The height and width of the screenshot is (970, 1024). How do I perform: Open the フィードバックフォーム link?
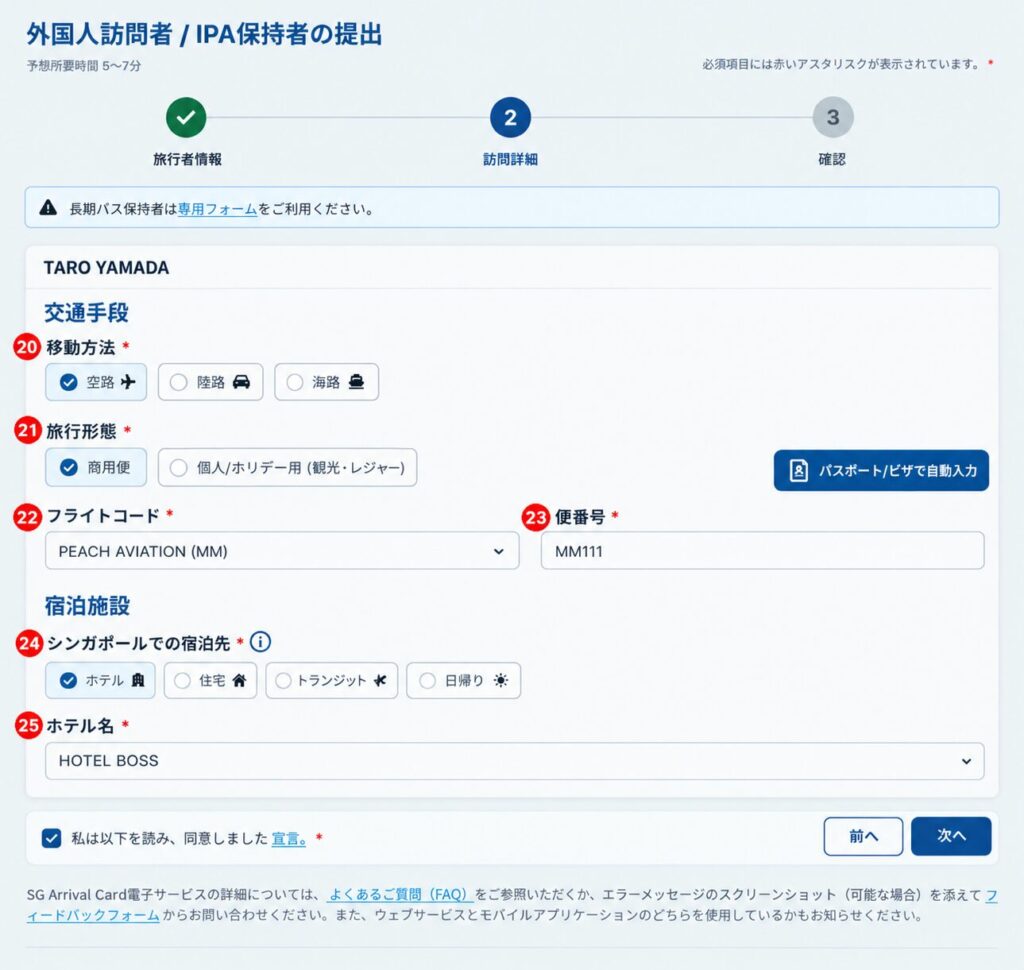[93, 915]
